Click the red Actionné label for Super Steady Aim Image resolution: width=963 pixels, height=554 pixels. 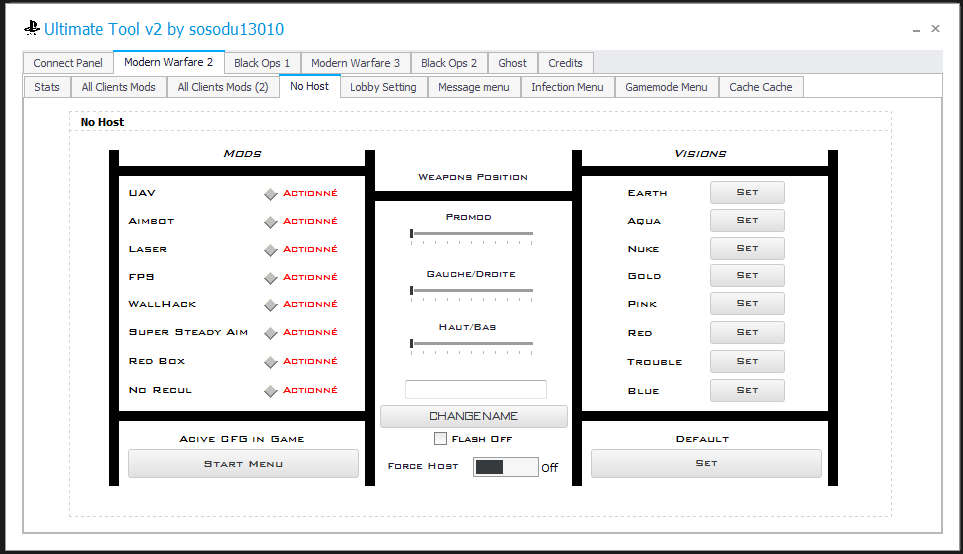coord(310,332)
